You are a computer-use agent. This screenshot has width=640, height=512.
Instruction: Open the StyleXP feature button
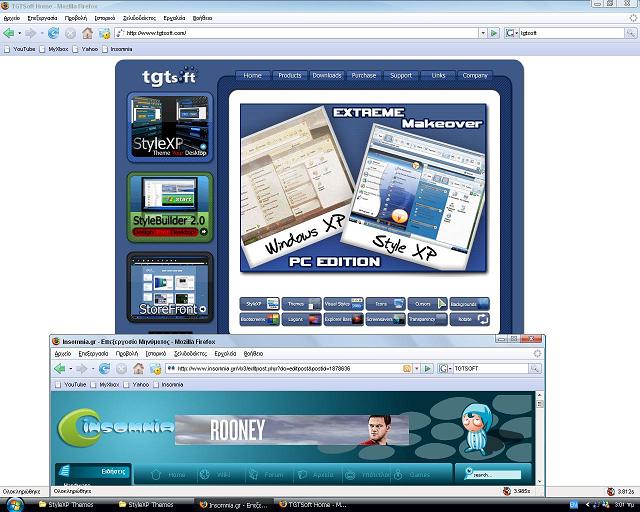tap(260, 304)
